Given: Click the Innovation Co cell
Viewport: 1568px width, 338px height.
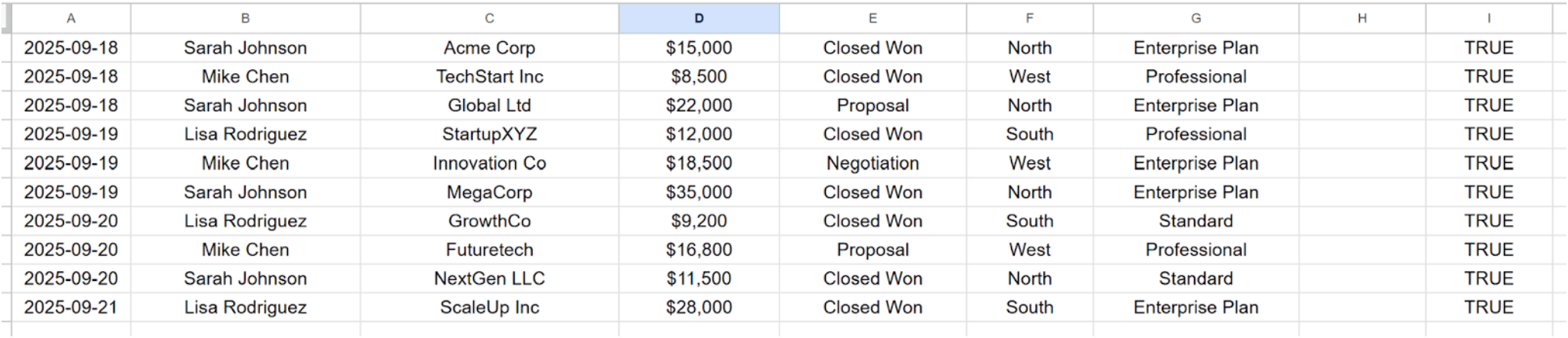Looking at the screenshot, I should click(x=489, y=164).
